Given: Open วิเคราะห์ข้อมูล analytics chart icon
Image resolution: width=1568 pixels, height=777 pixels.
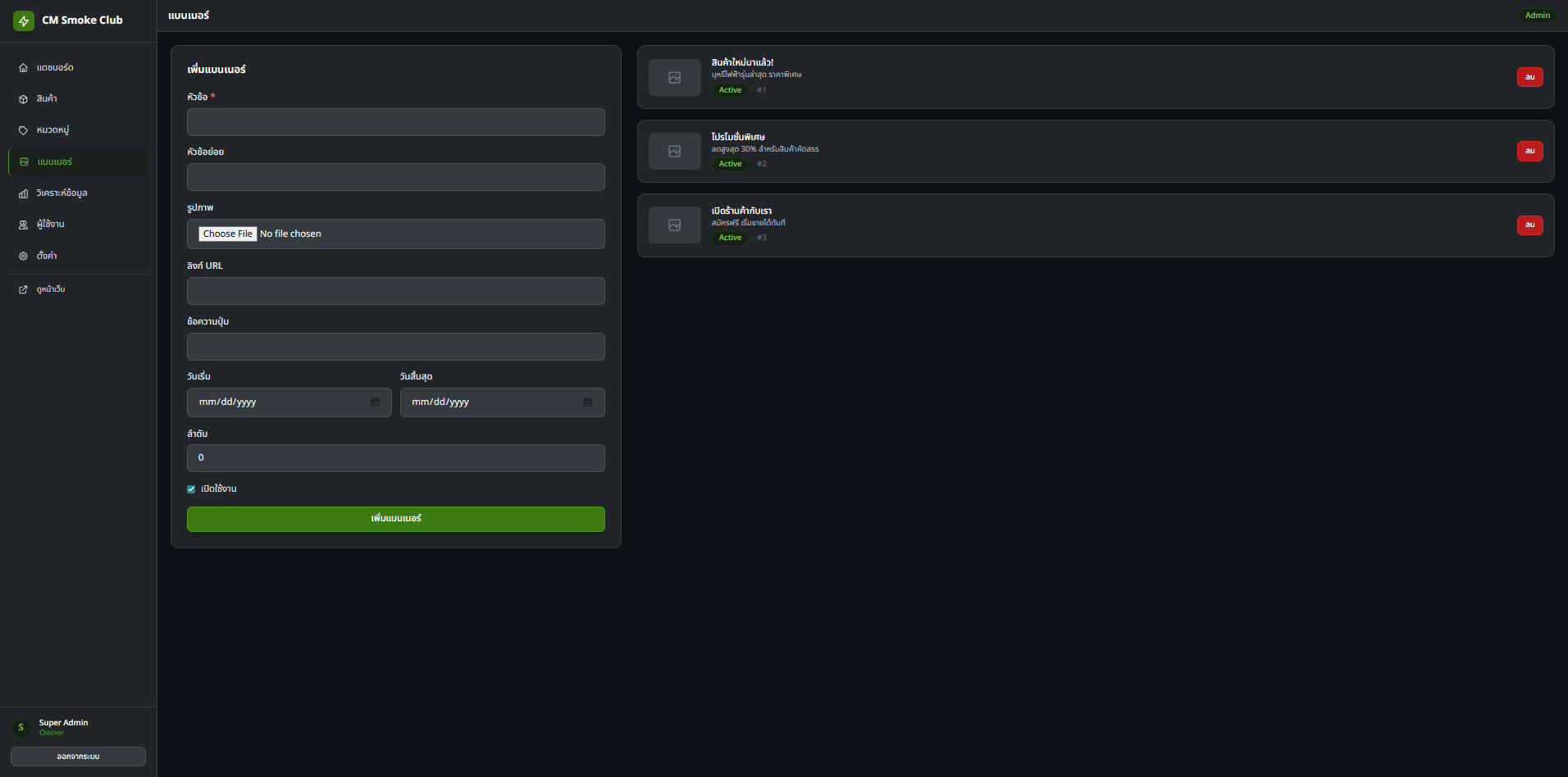Looking at the screenshot, I should tap(23, 193).
